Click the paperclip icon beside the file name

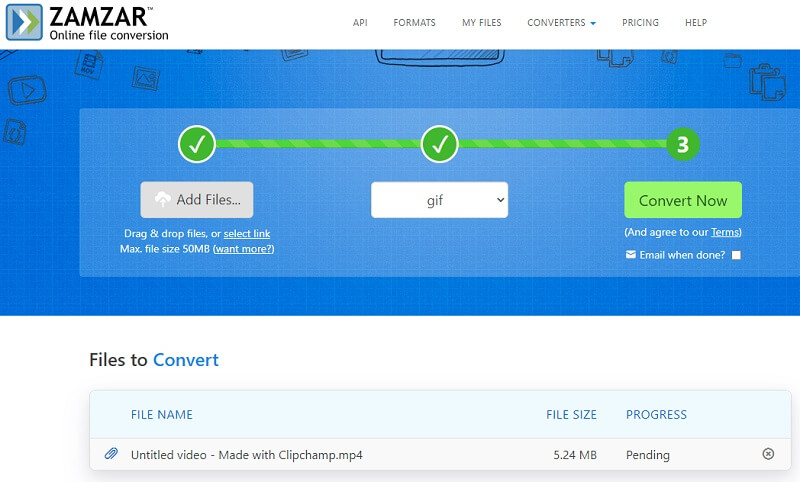click(111, 455)
